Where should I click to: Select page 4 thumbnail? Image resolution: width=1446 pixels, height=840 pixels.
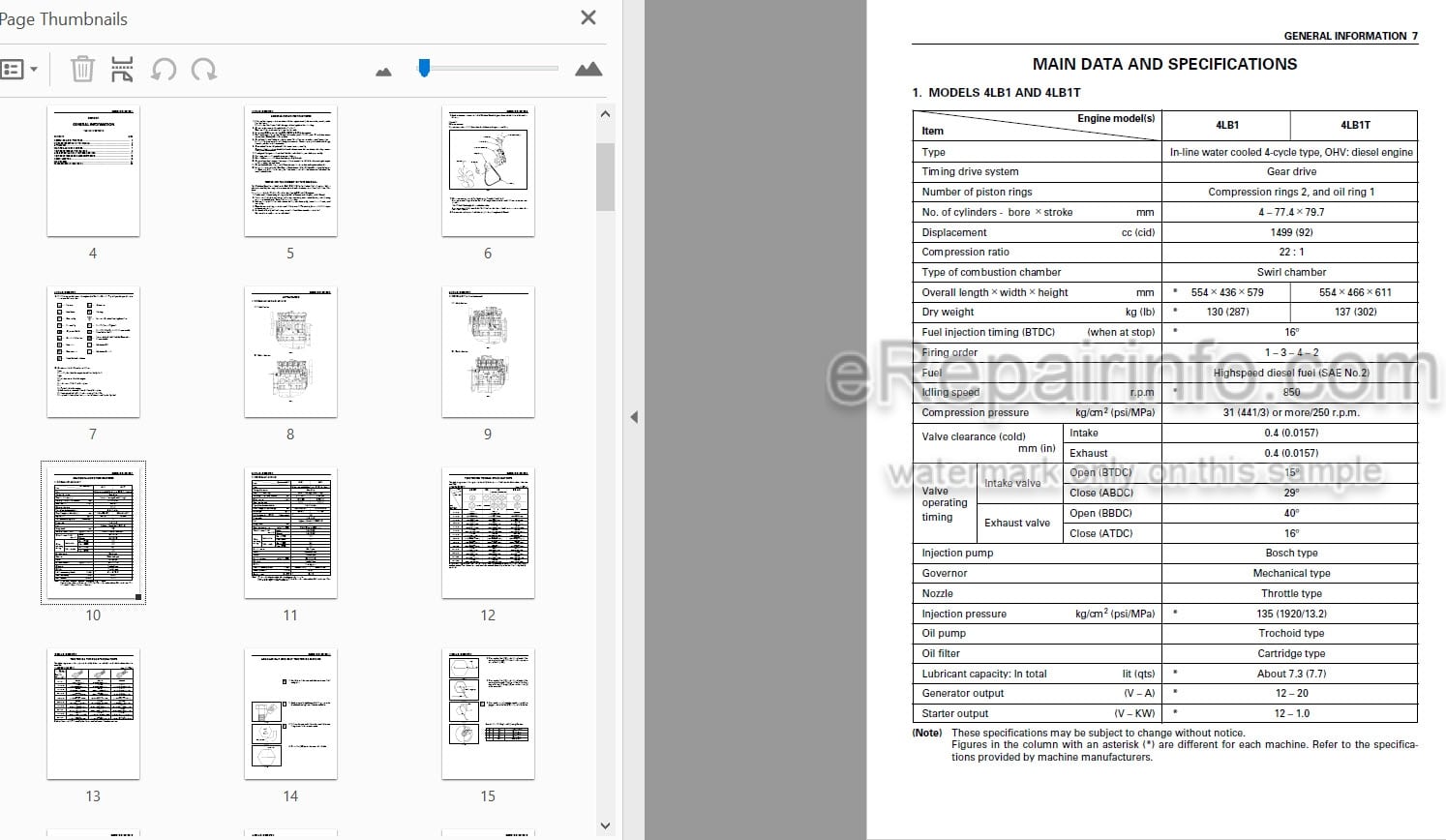(x=93, y=171)
